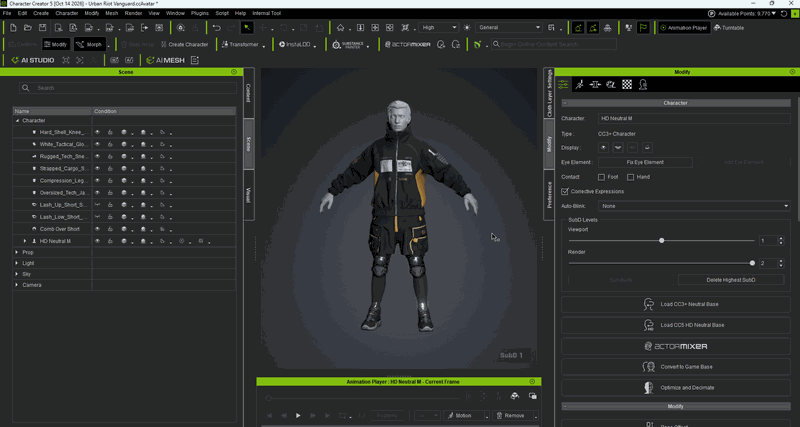Switch to the Visual side tab

248,195
